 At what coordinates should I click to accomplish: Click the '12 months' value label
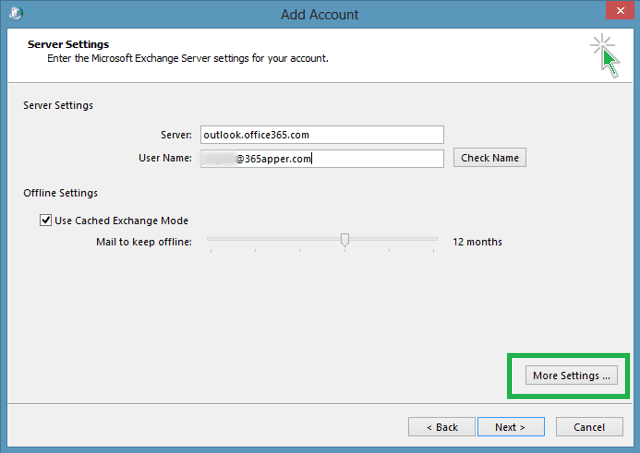click(477, 242)
